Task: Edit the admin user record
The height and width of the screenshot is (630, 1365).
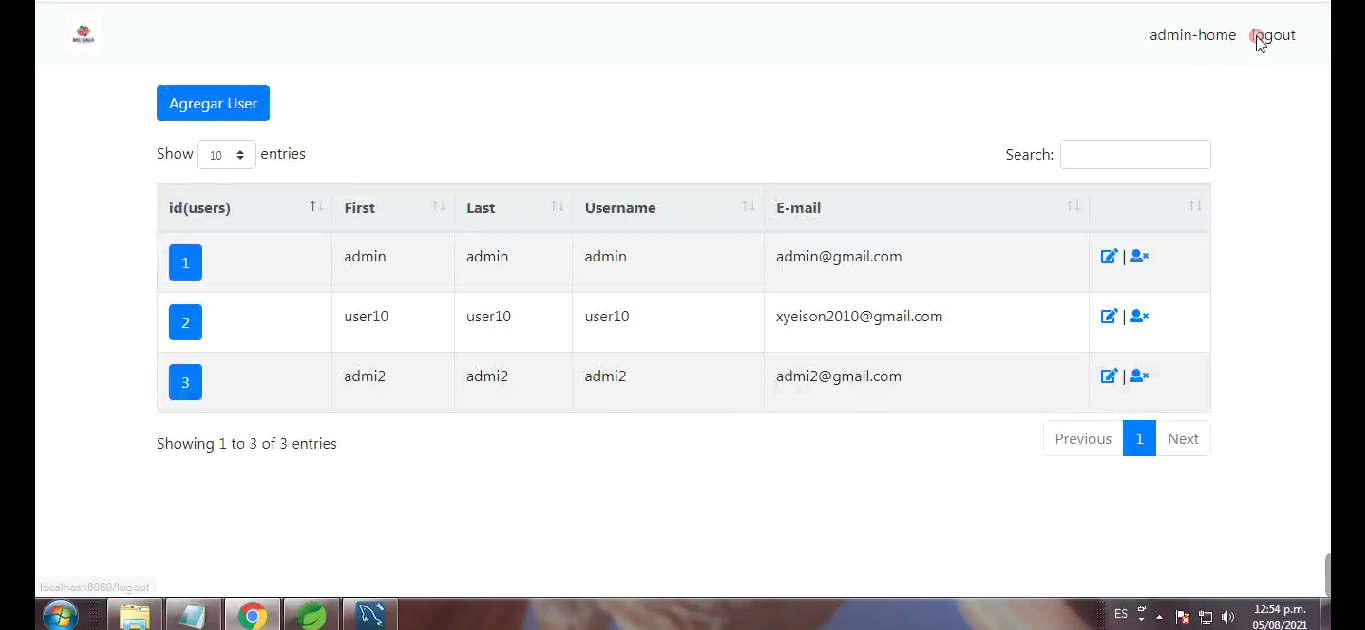Action: (1109, 256)
